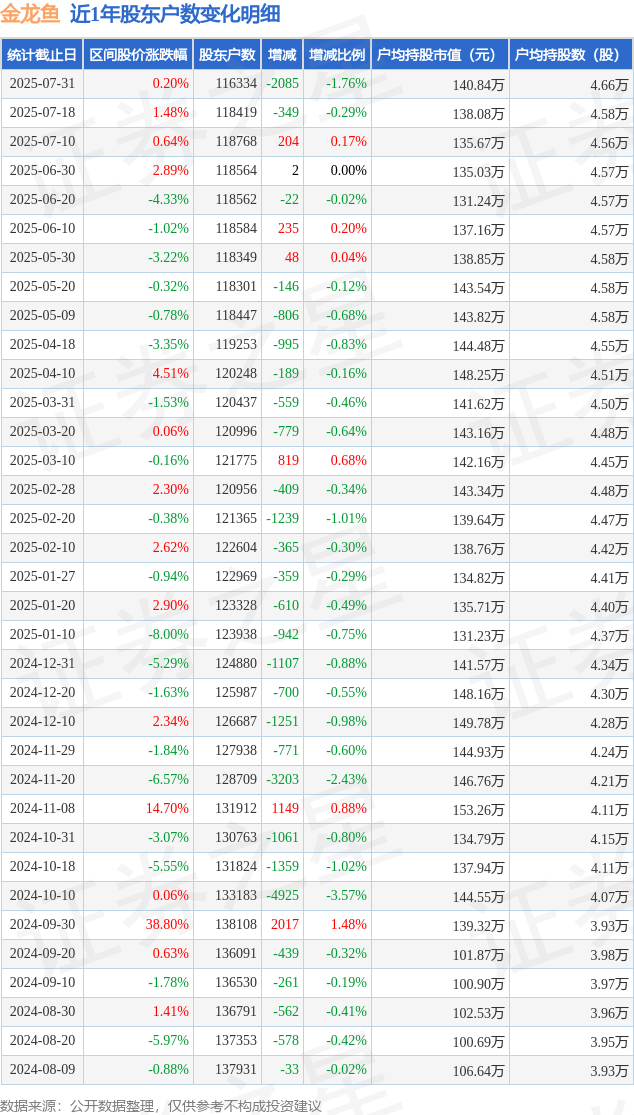Select the 增减 column header
This screenshot has height=1115, width=634.
point(281,54)
